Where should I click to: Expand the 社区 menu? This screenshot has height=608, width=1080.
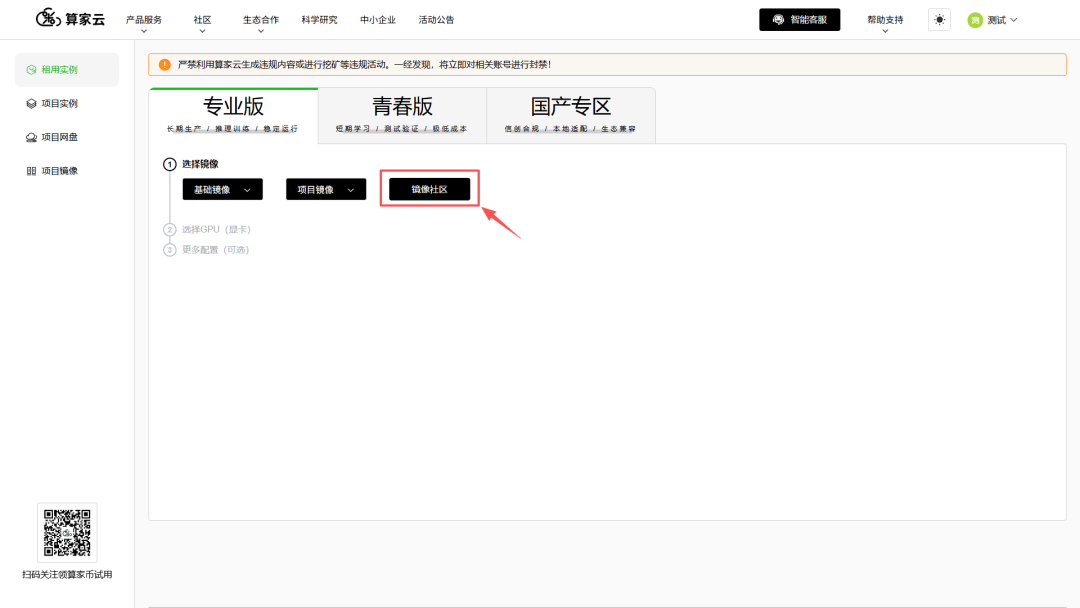[202, 20]
